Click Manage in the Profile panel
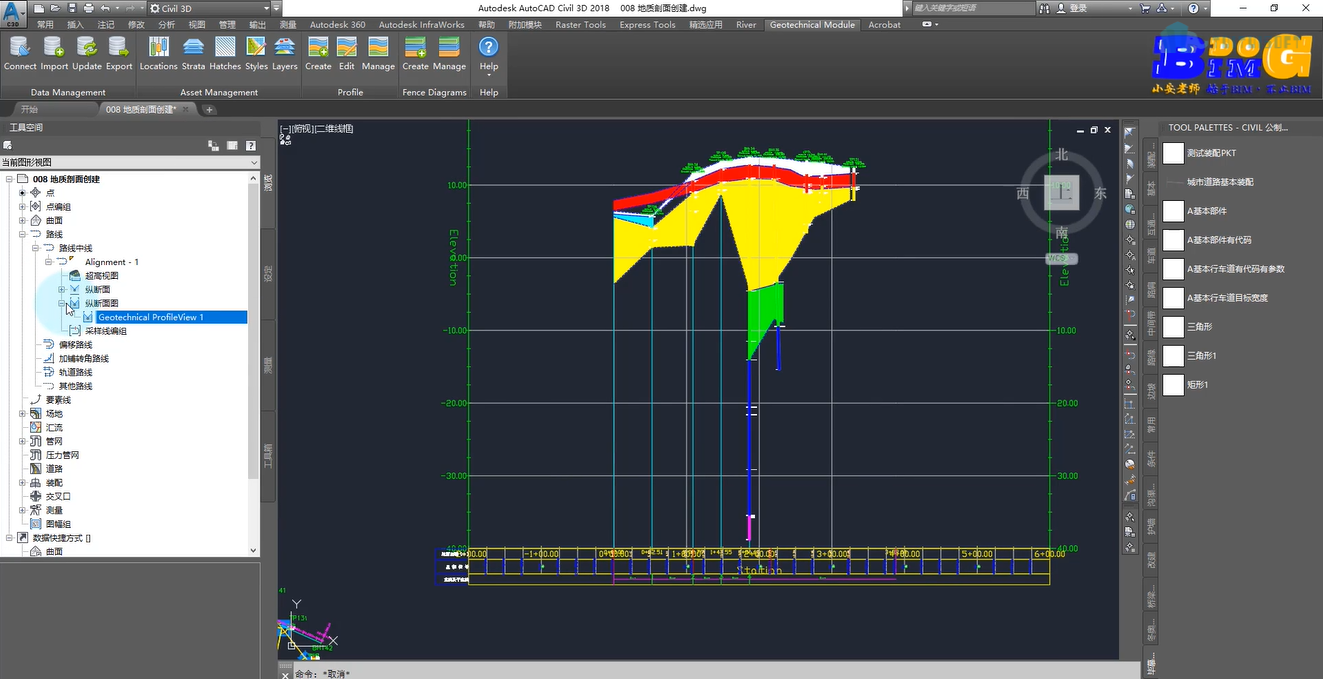Viewport: 1323px width, 679px height. tap(378, 53)
